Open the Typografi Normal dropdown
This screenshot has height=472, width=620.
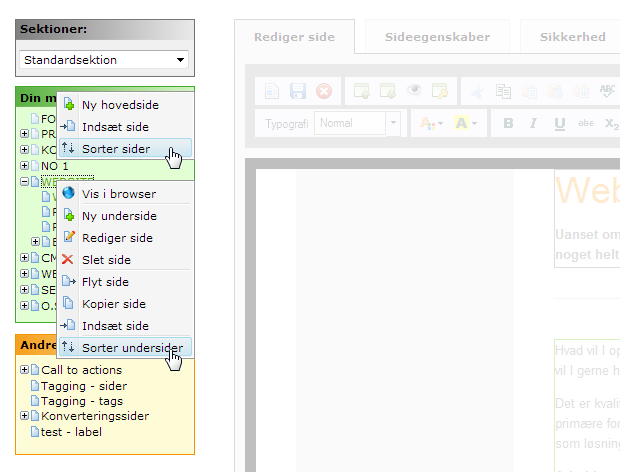358,124
